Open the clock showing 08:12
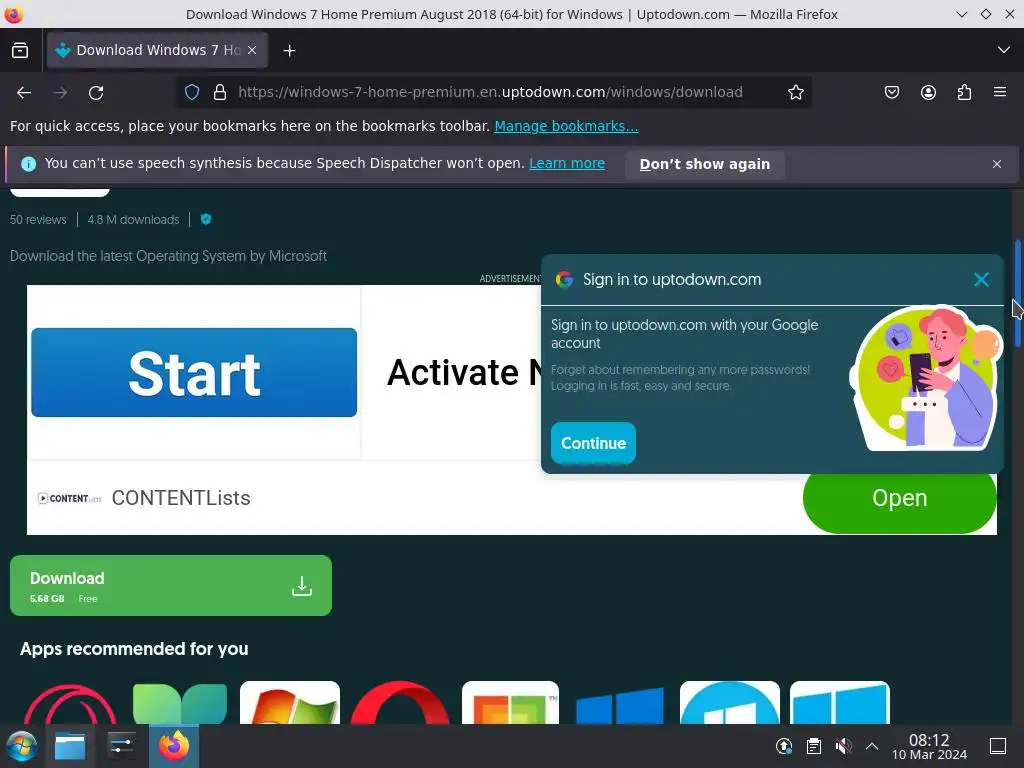 pyautogui.click(x=929, y=746)
